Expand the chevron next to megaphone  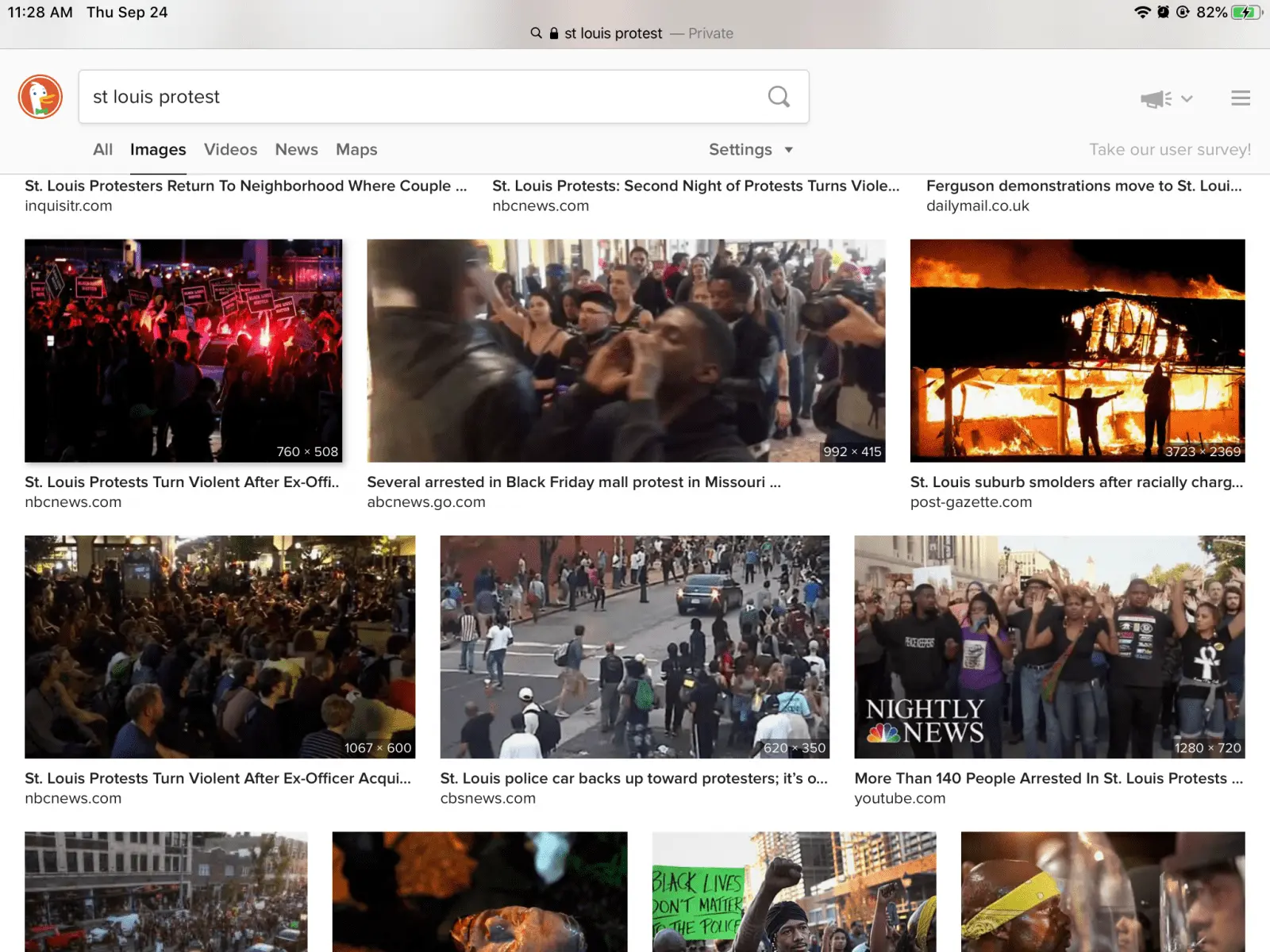coord(1187,99)
